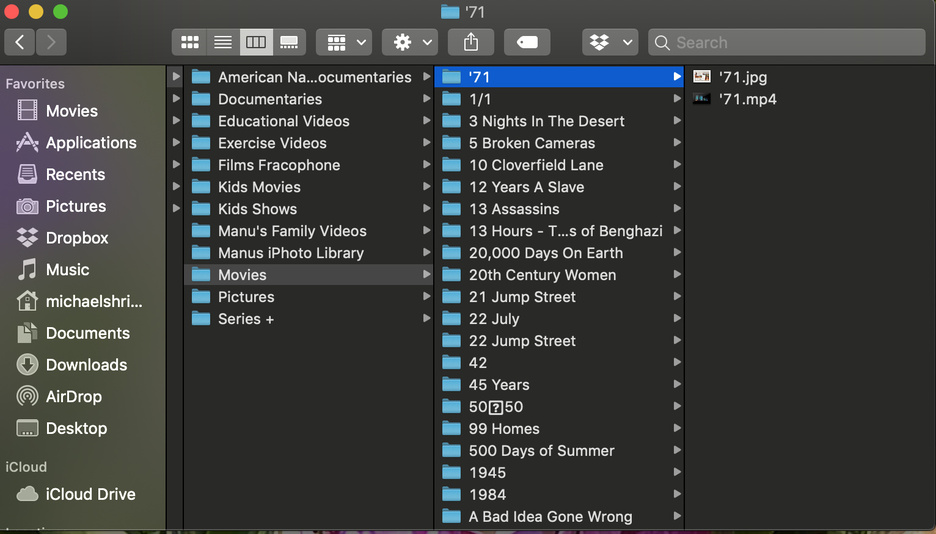The height and width of the screenshot is (534, 936).
Task: Open the Dropbox toolbar dropdown
Action: 610,42
